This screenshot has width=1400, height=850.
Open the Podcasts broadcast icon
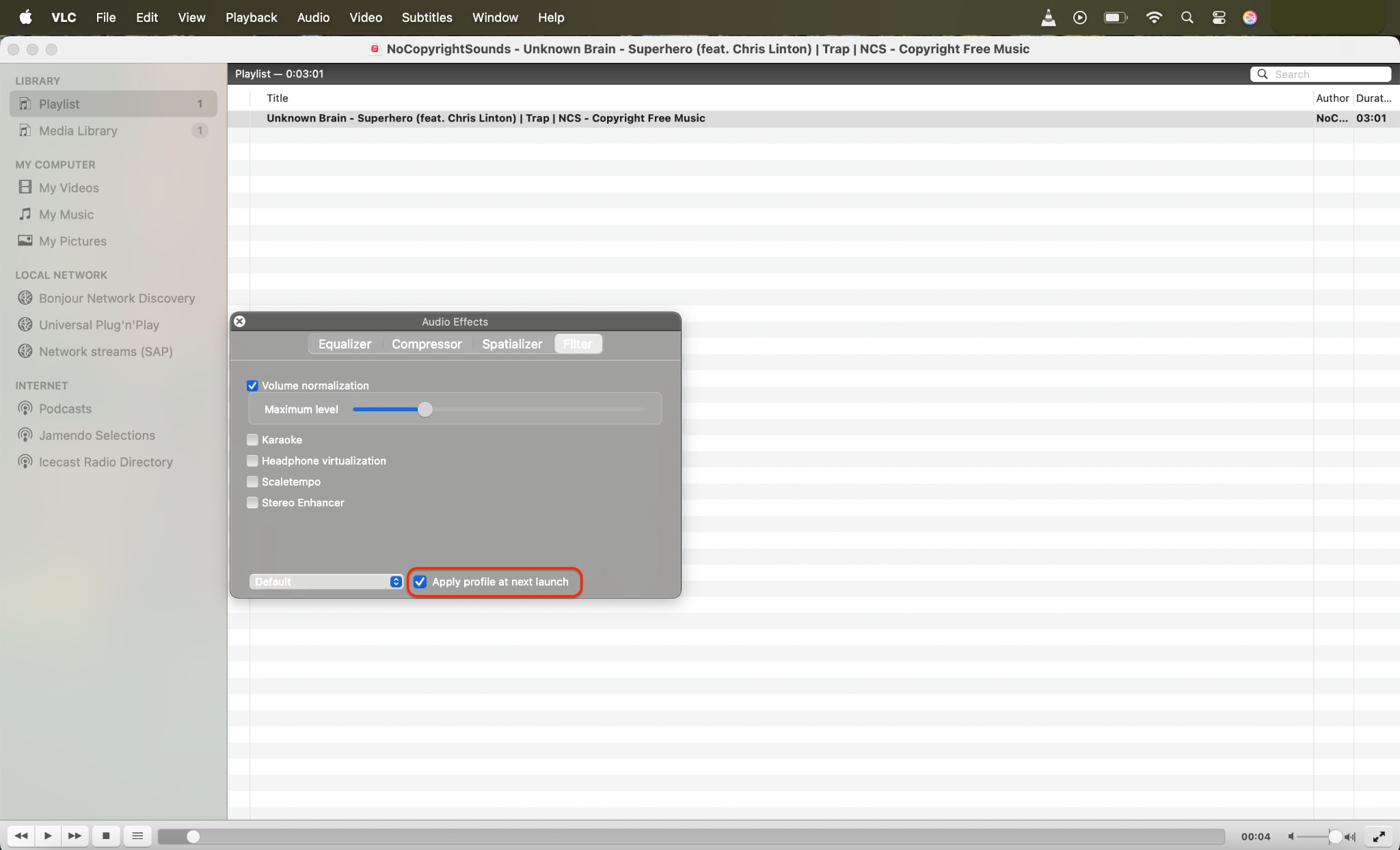click(x=25, y=409)
